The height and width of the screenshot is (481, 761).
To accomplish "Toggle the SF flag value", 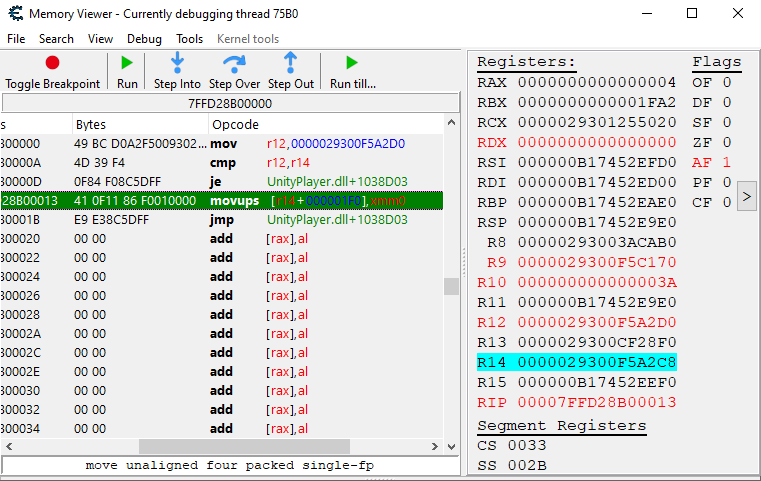I will coord(727,122).
